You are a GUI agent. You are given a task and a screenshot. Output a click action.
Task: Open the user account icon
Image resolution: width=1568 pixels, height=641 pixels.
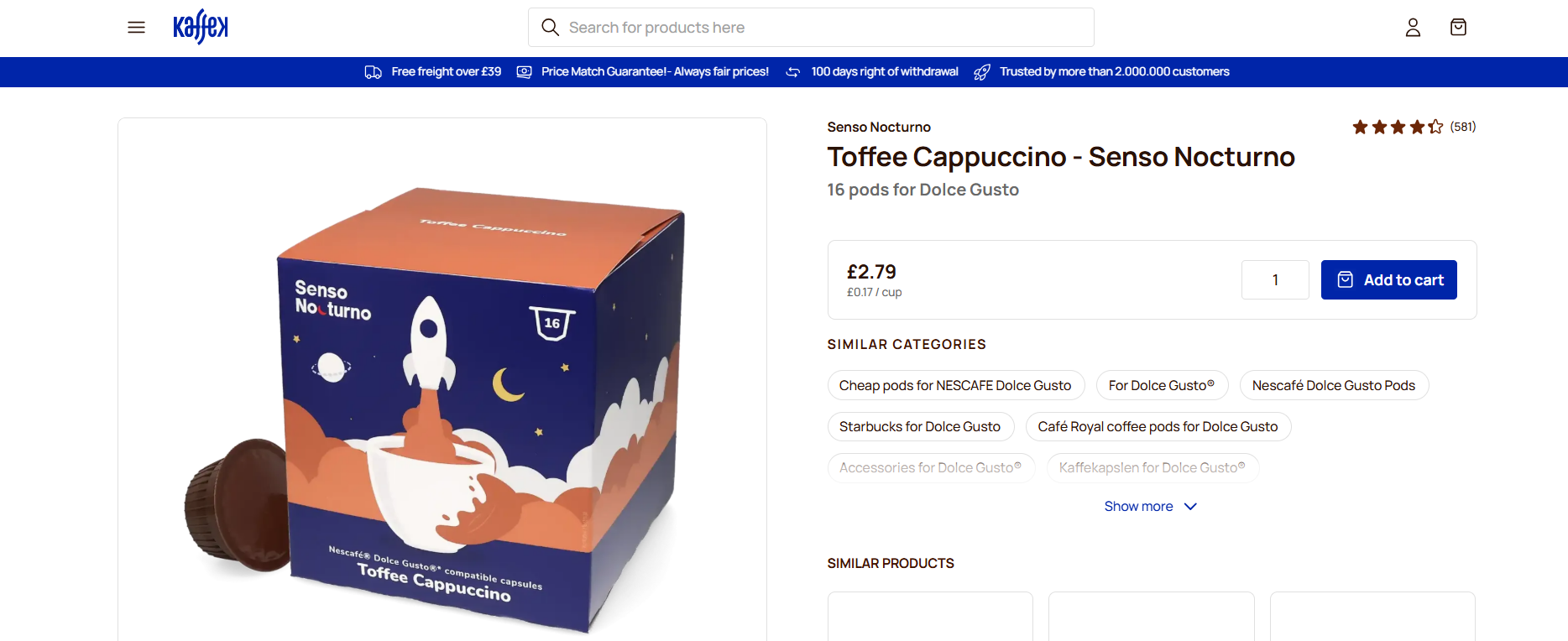1413,28
